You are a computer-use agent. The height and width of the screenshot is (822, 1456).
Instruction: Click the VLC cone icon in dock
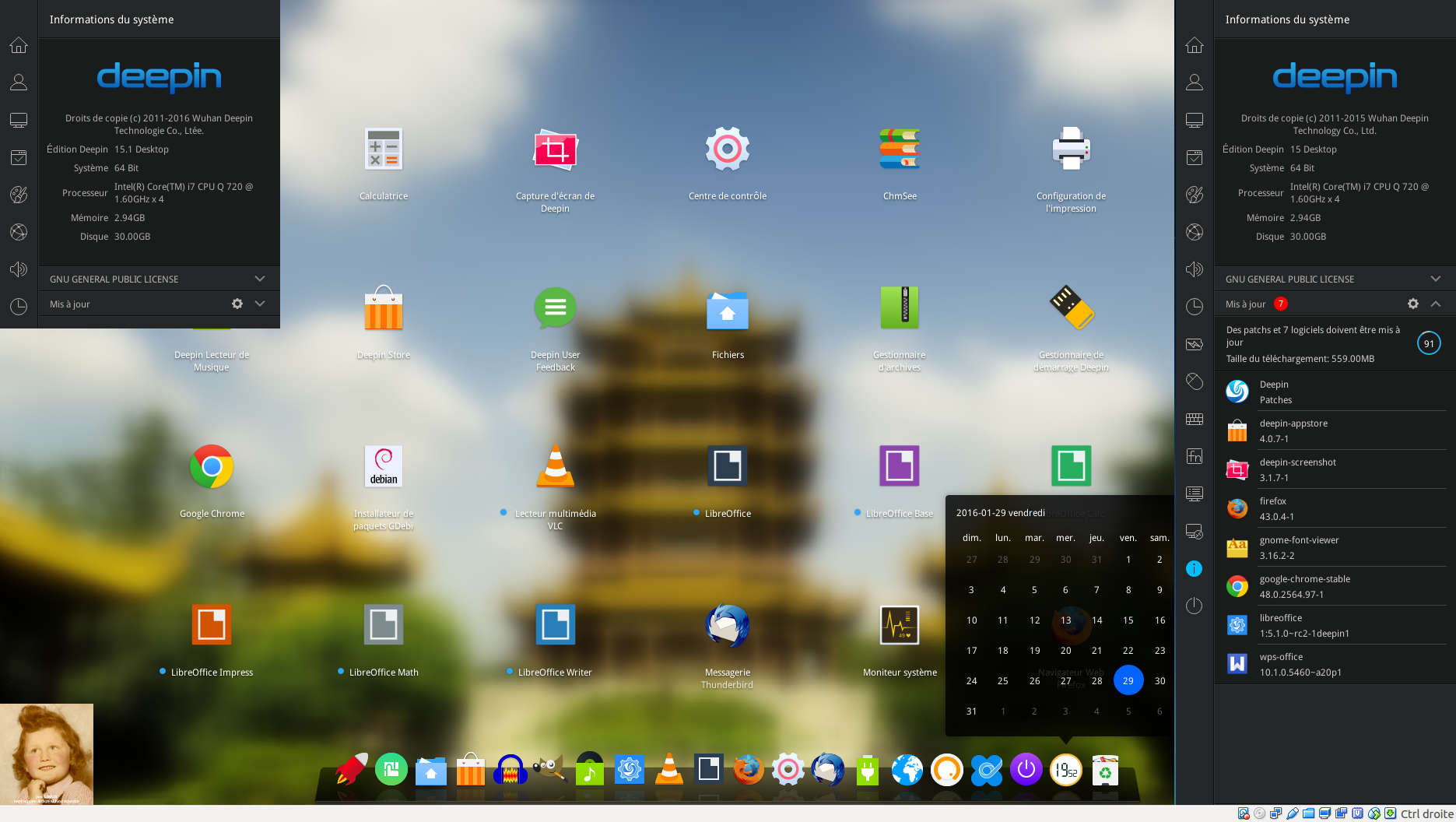668,769
